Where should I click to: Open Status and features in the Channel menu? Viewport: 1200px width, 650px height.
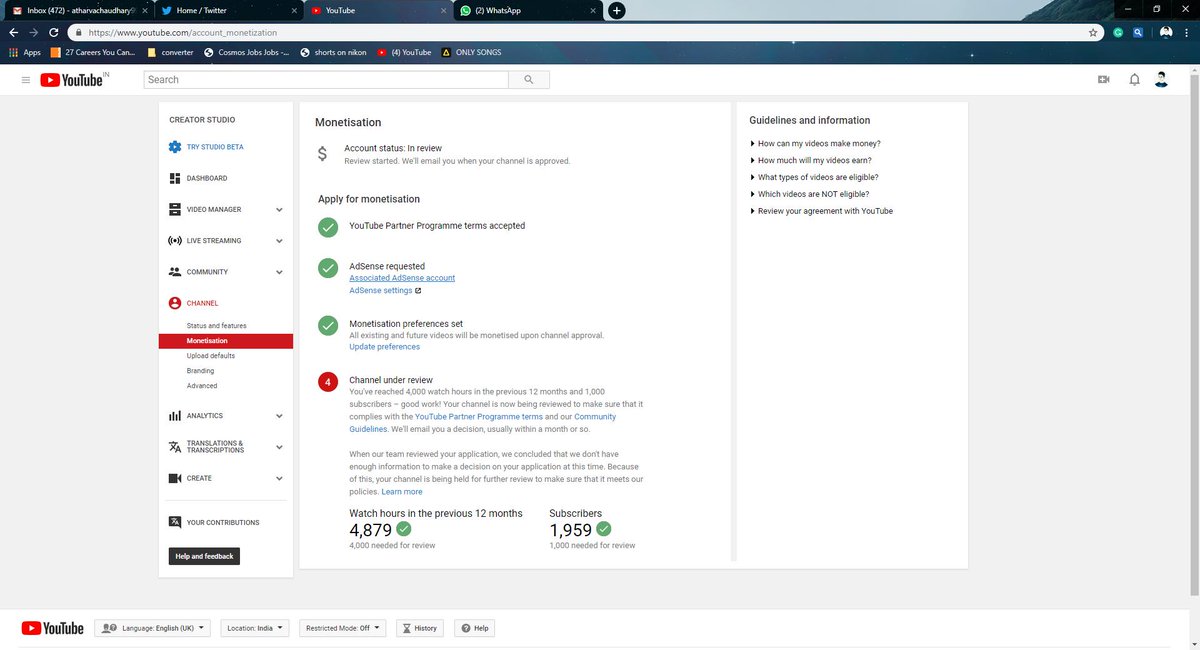click(x=216, y=326)
